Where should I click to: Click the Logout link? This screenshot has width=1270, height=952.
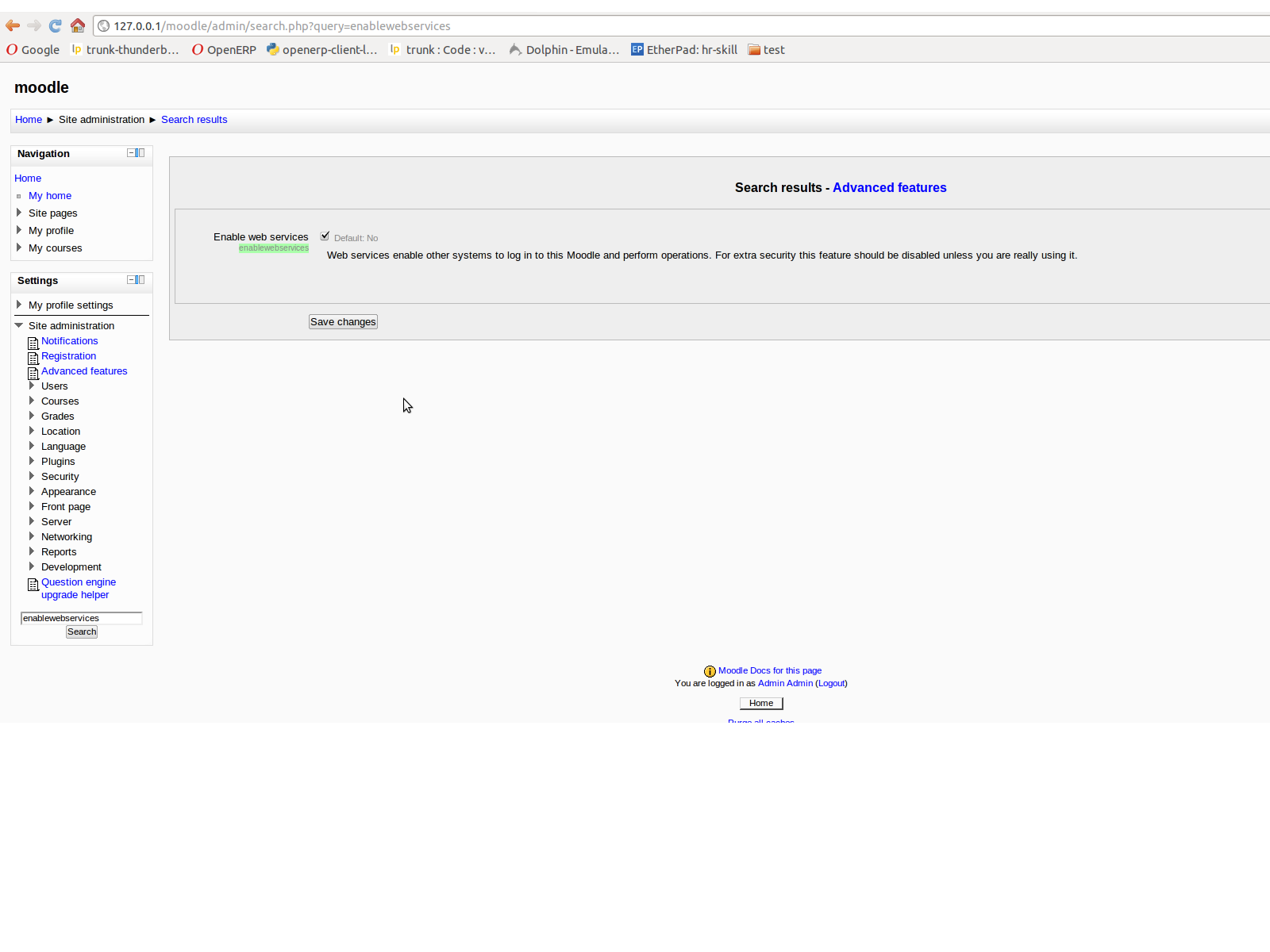(x=831, y=684)
